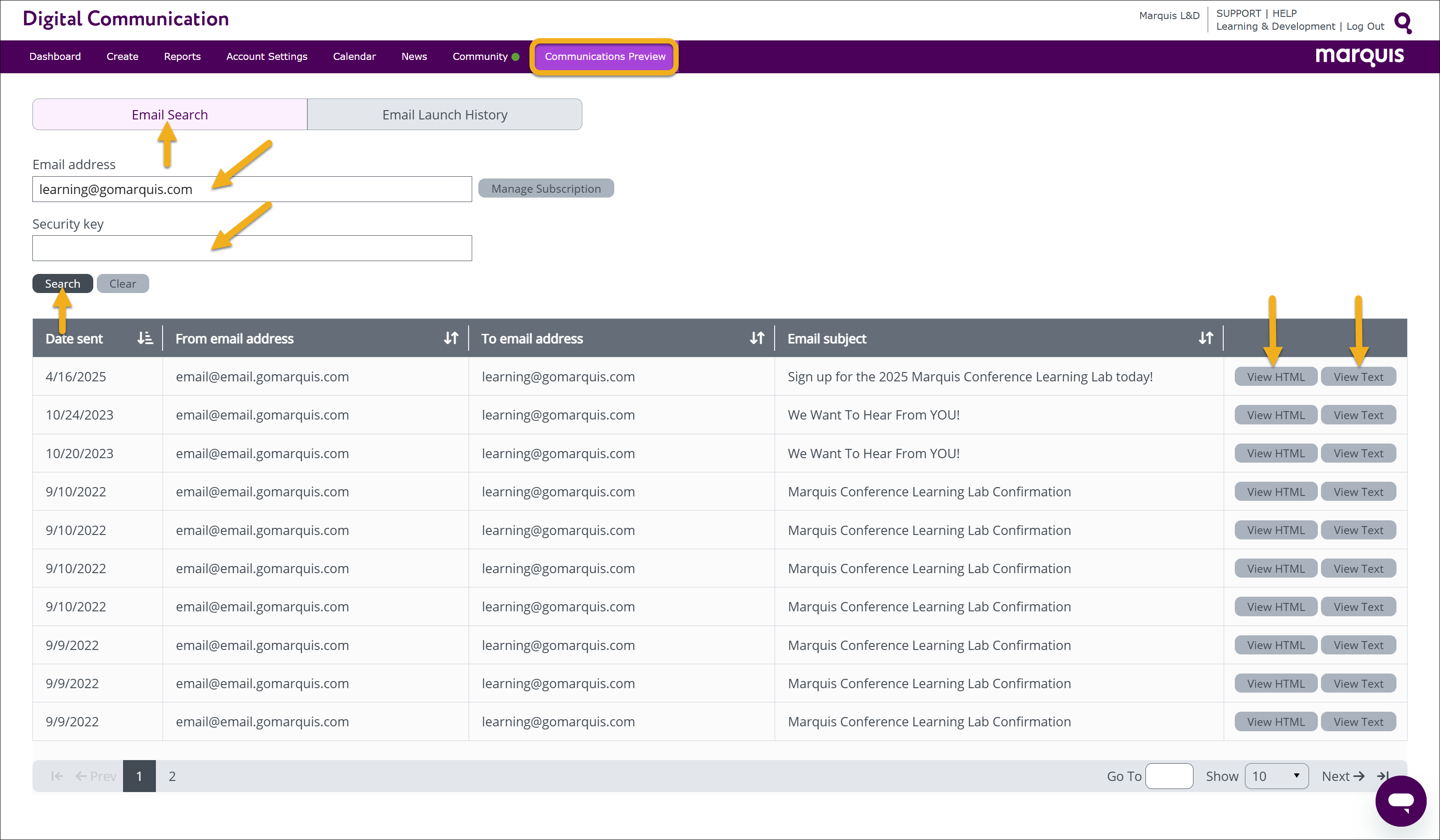Go to the Calendar menu item
Screen dimensions: 1440x840
(x=354, y=56)
